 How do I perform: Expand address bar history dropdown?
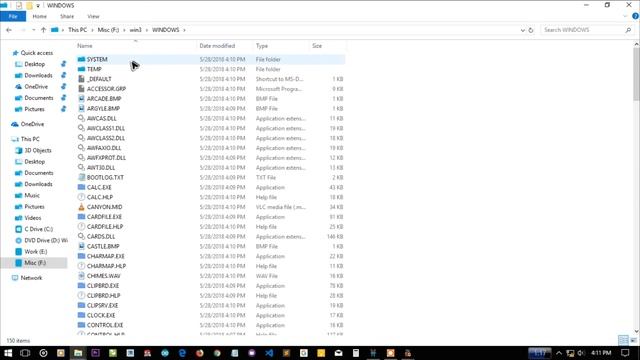click(522, 30)
